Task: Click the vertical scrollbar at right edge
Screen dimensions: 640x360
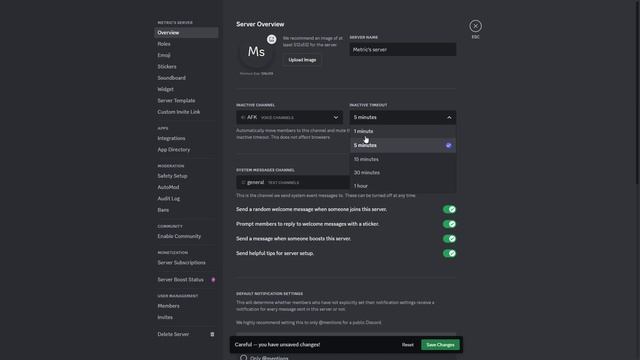Action: [638, 92]
